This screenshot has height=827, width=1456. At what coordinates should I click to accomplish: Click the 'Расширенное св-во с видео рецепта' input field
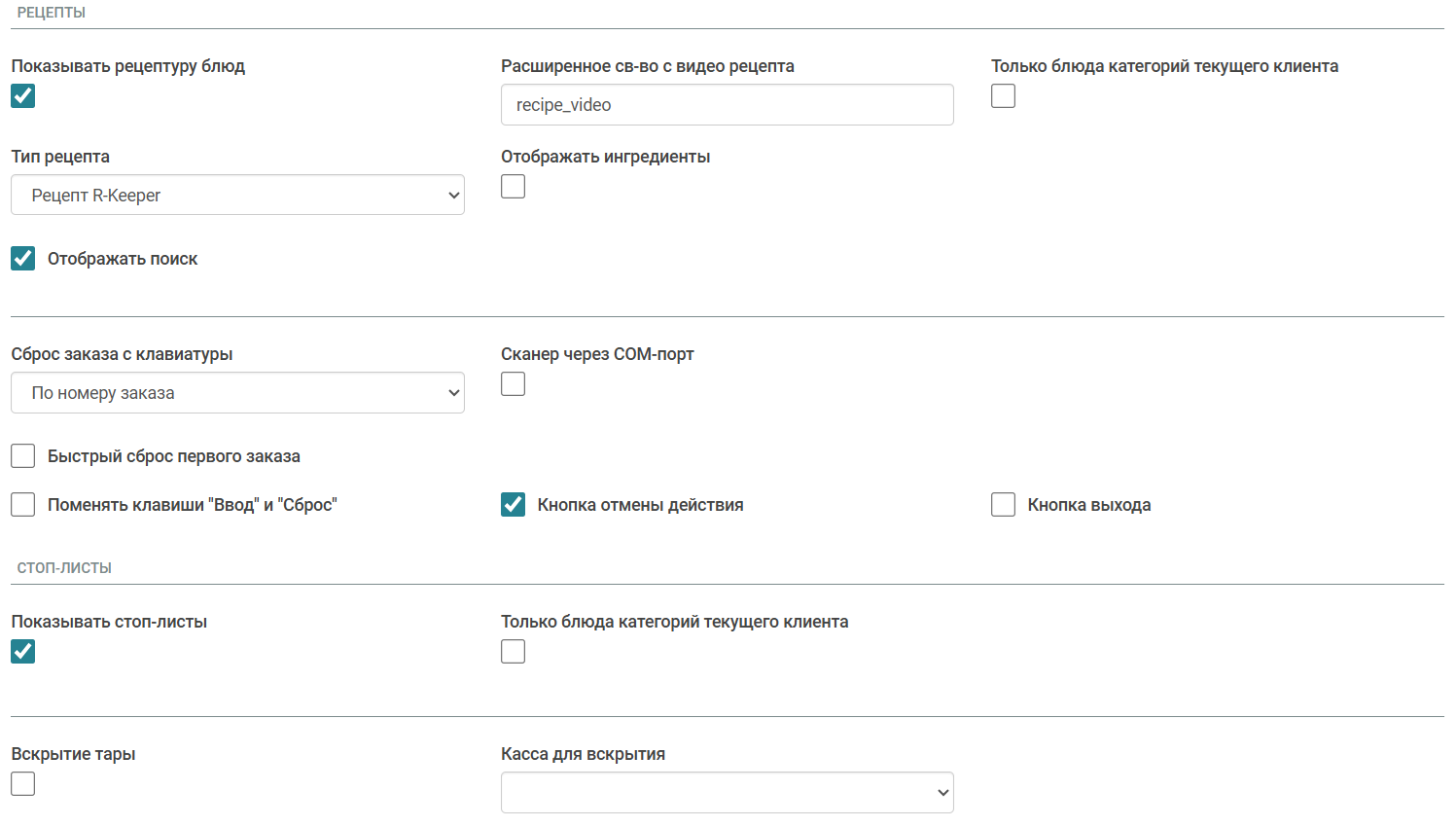tap(727, 105)
